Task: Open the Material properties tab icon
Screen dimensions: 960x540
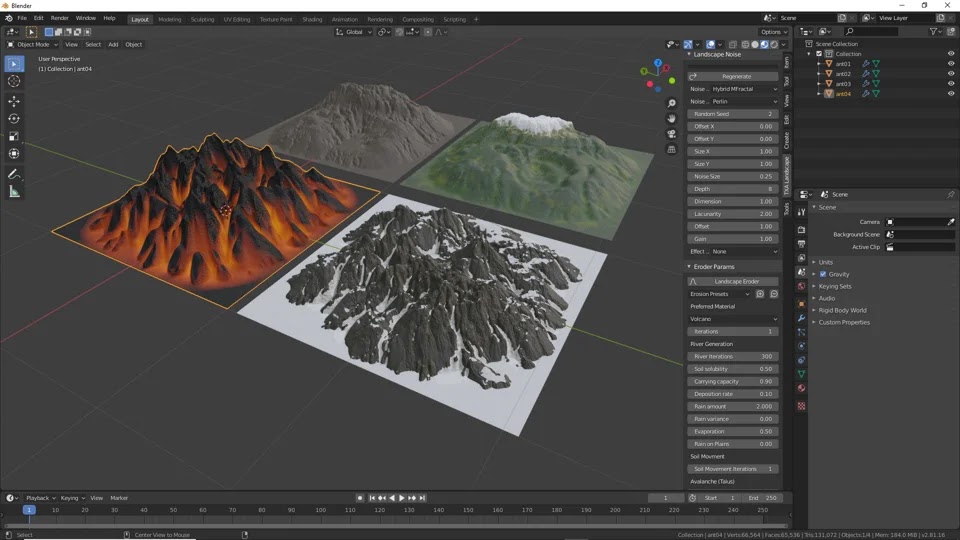Action: tap(801, 388)
